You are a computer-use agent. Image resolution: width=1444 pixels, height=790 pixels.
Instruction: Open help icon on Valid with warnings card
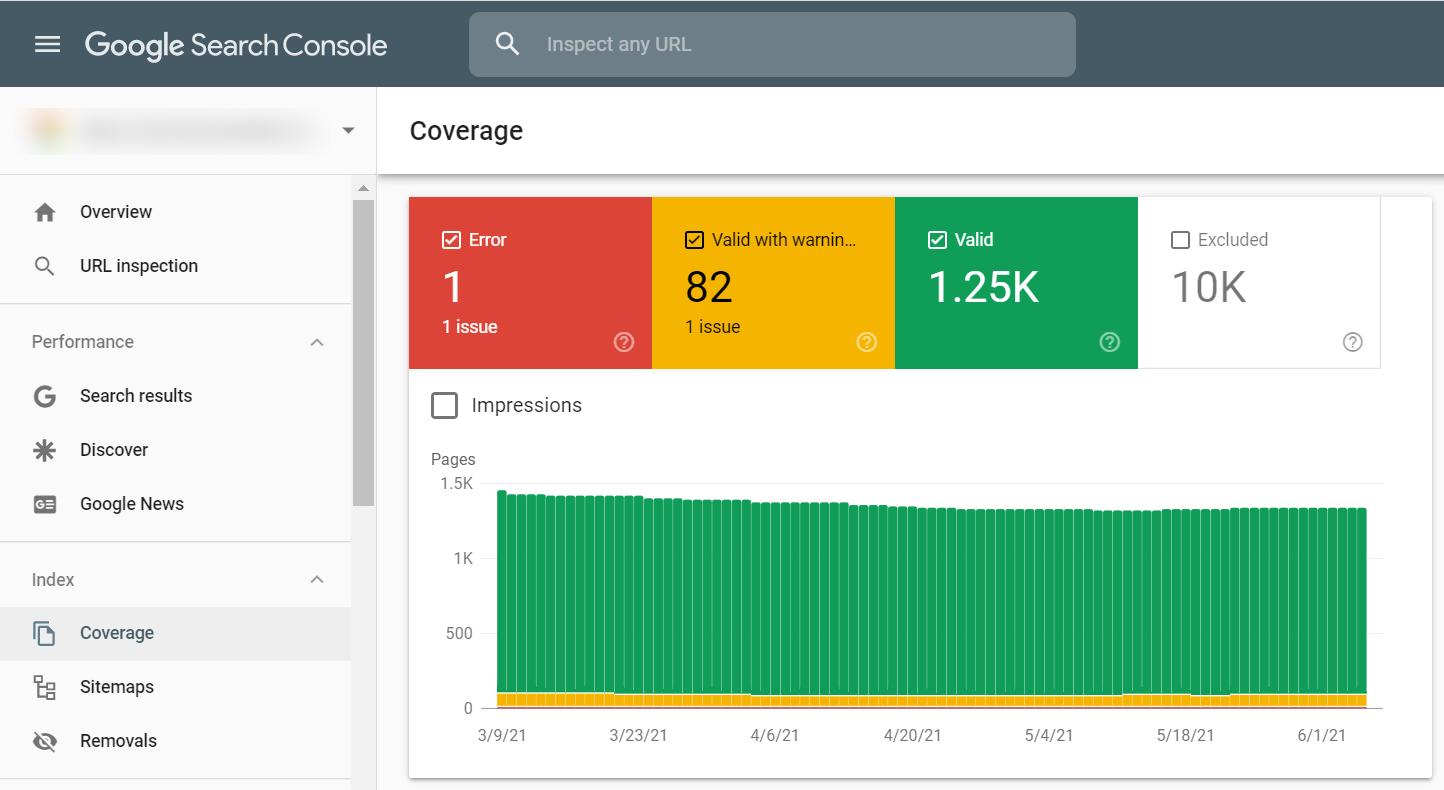[x=867, y=342]
